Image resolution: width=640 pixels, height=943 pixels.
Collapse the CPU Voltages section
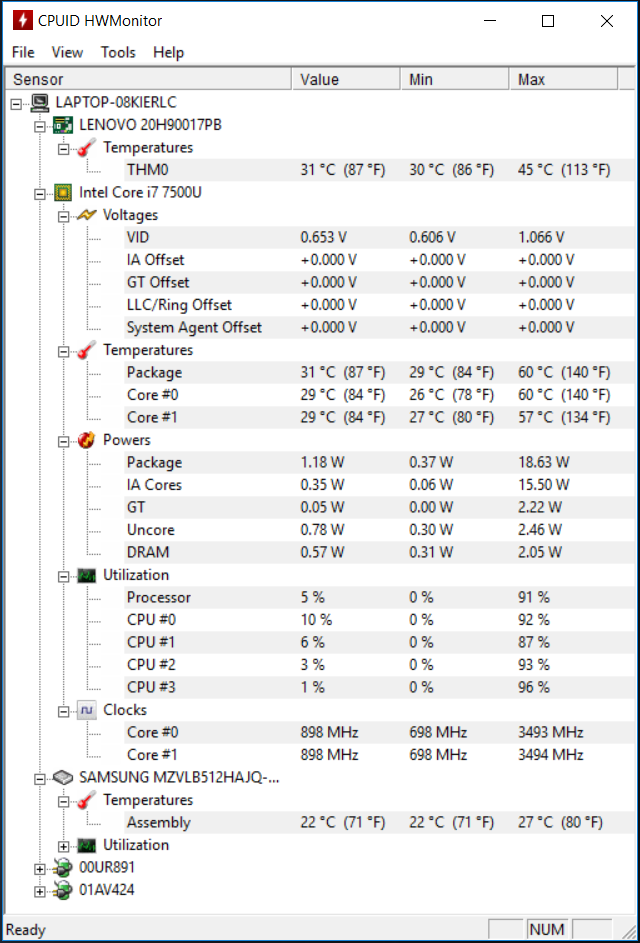tap(64, 217)
